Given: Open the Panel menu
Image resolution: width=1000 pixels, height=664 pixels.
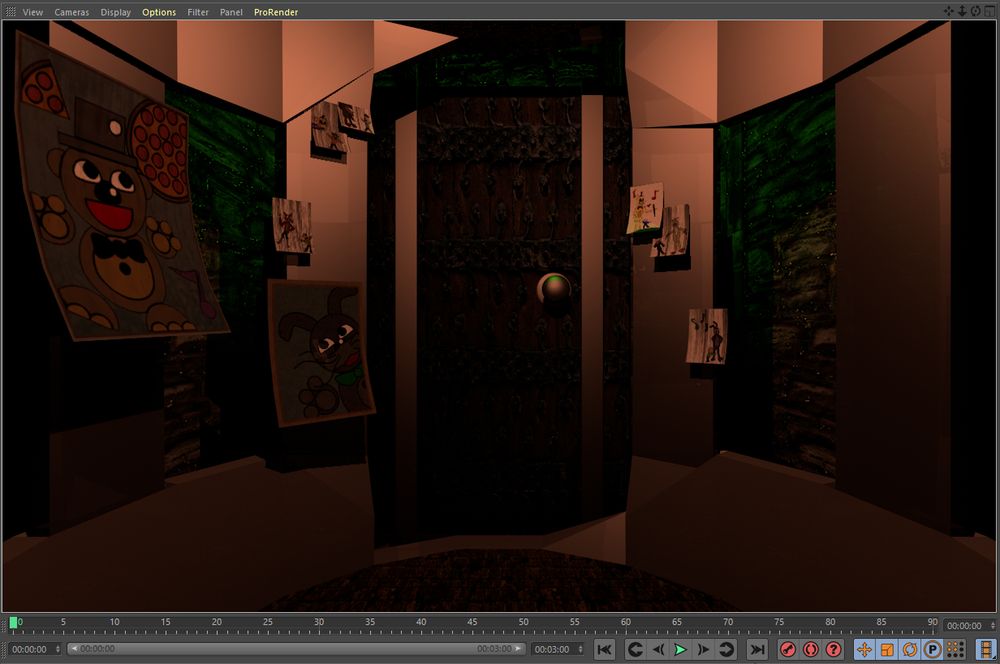Looking at the screenshot, I should 231,12.
